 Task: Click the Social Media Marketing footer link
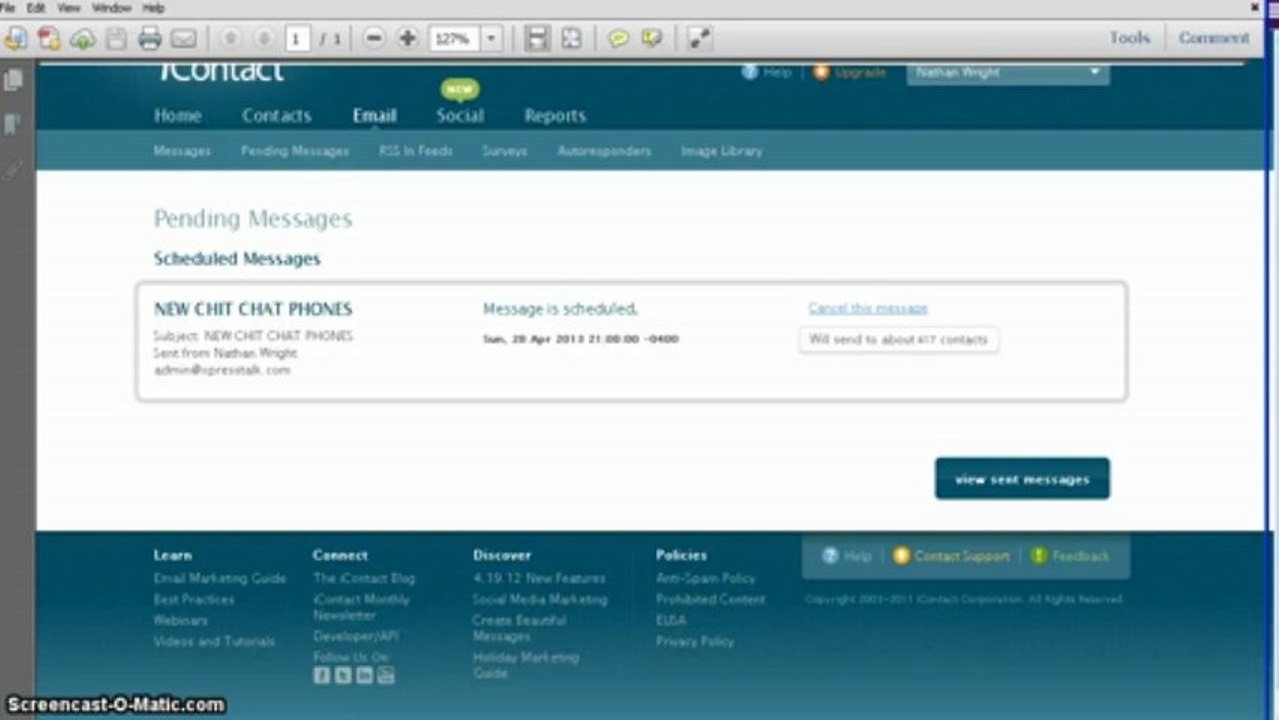[x=540, y=599]
